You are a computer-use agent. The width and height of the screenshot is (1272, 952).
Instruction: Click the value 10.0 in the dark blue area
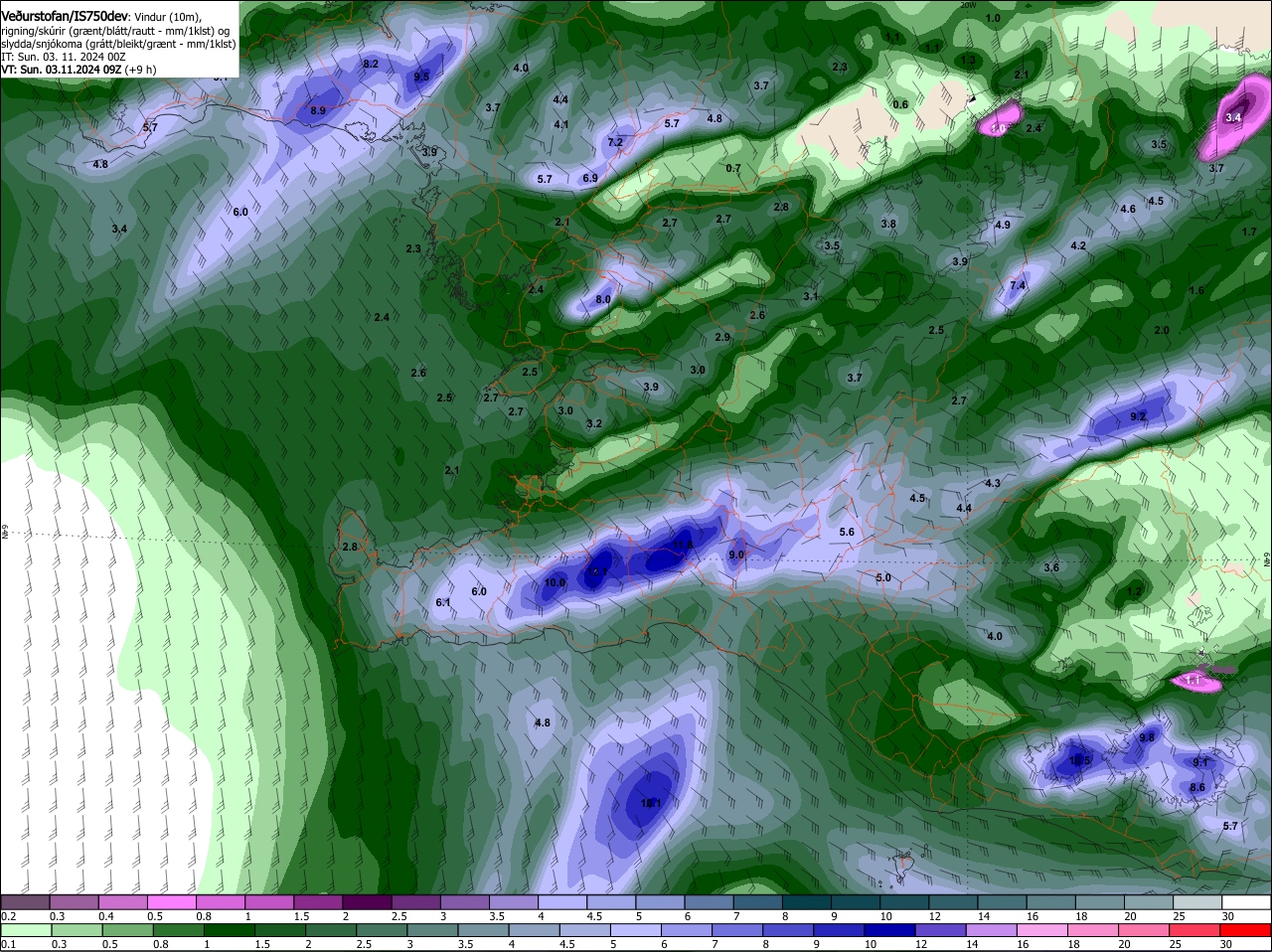(x=556, y=582)
